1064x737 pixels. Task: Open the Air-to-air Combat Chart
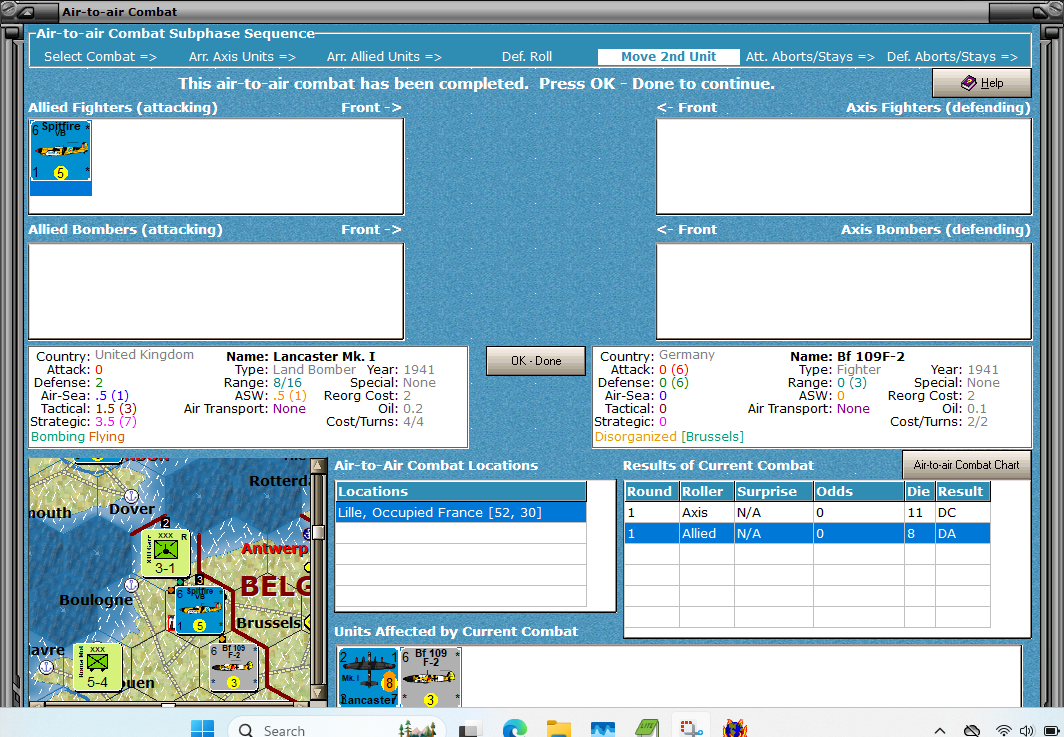pyautogui.click(x=966, y=465)
